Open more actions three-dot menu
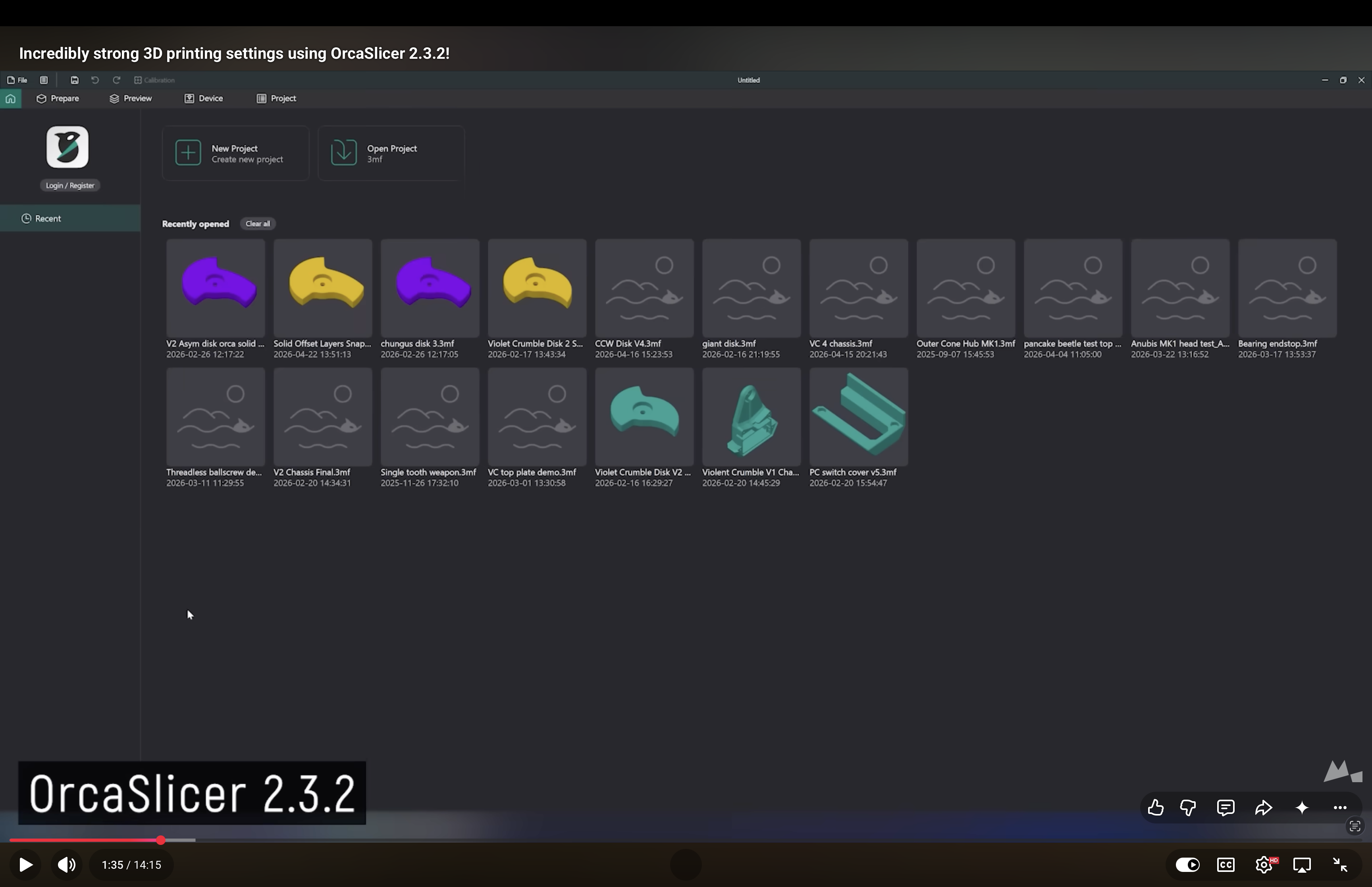Viewport: 1372px width, 887px height. [x=1340, y=808]
